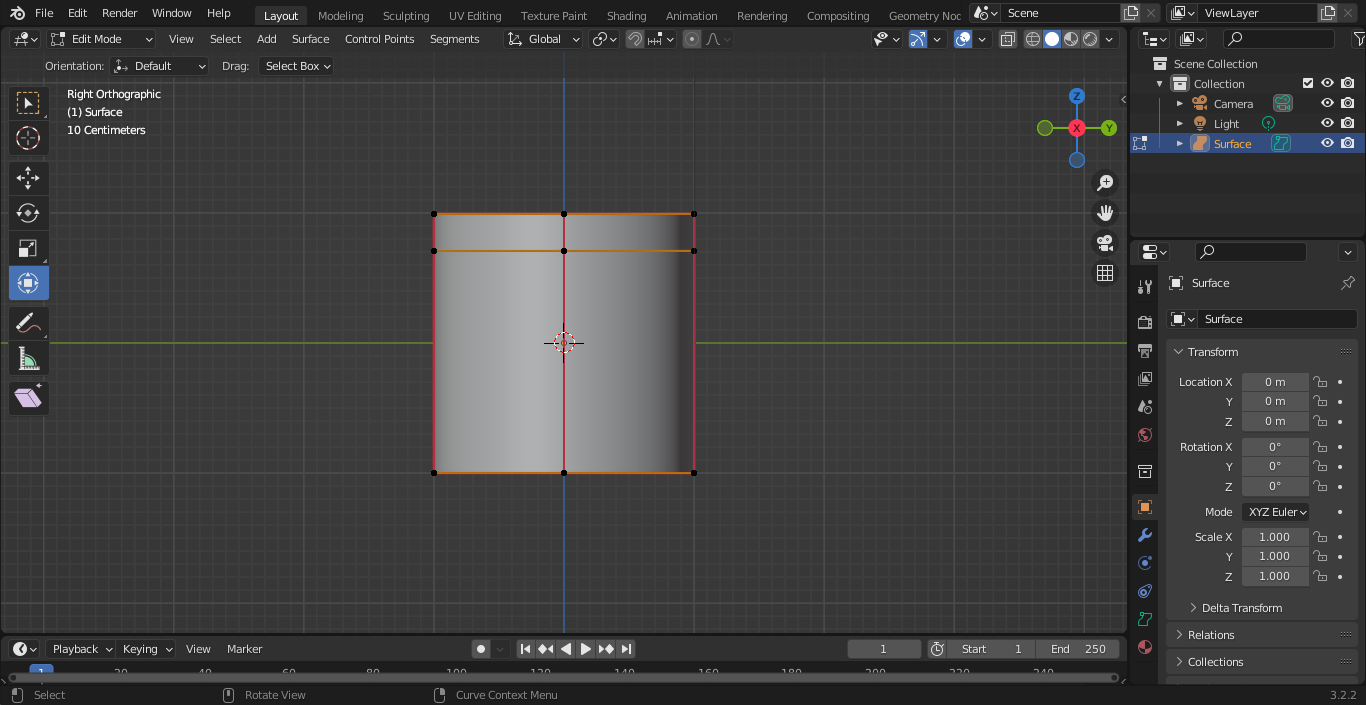
Task: Click the pin icon beside Surface header
Action: pos(1347,283)
